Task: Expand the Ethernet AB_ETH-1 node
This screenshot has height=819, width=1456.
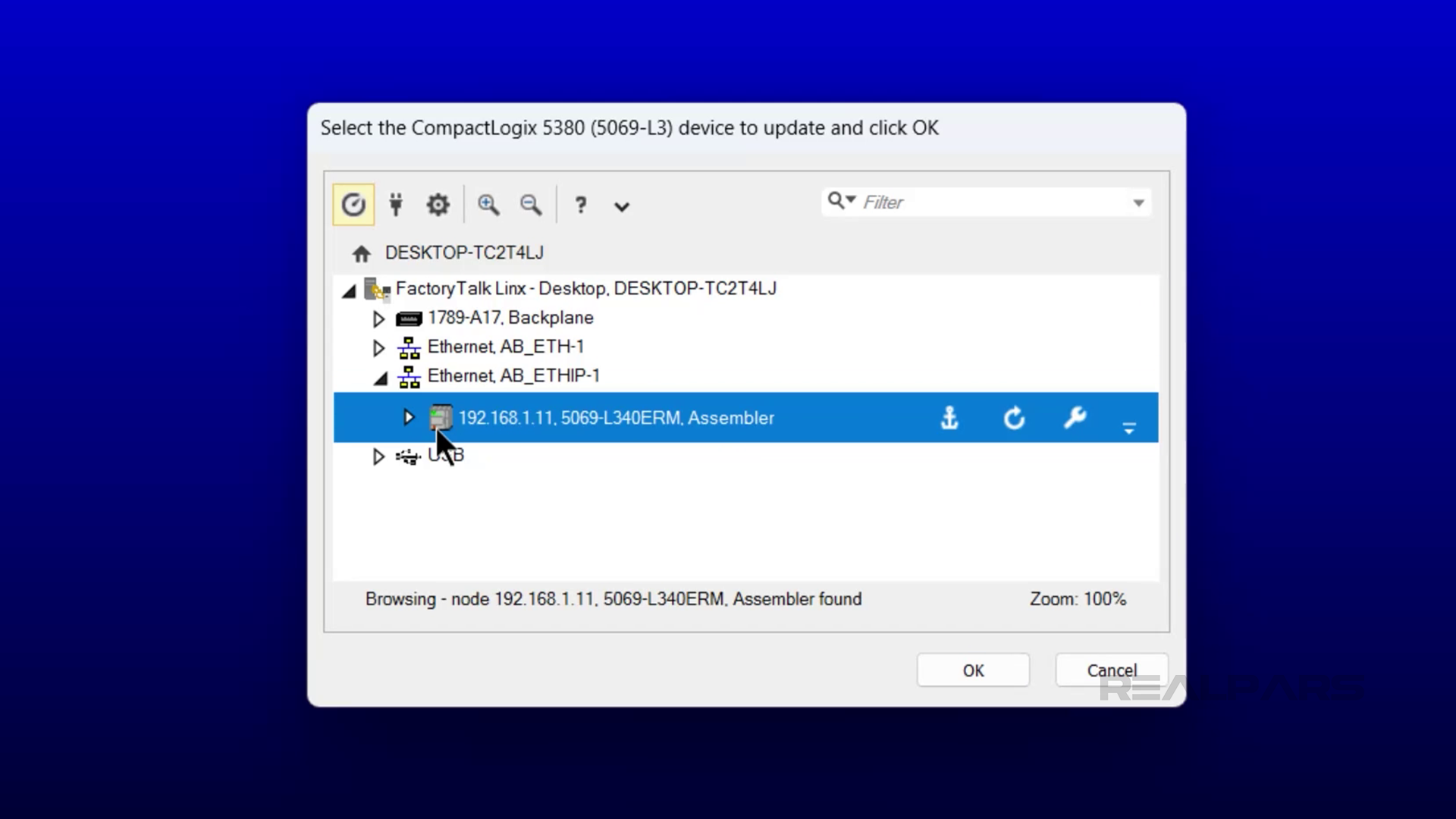Action: click(378, 348)
